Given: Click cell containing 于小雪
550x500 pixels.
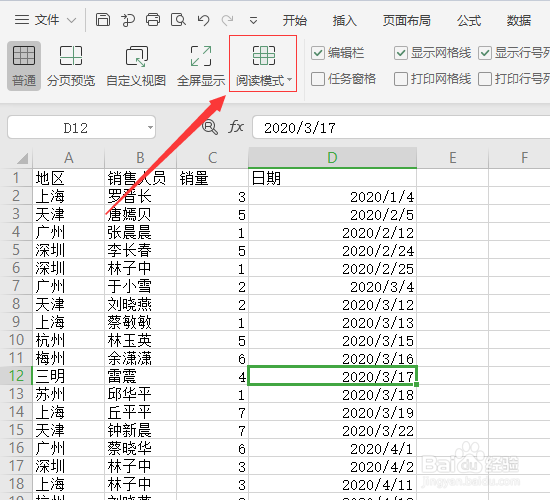Looking at the screenshot, I should pos(140,286).
